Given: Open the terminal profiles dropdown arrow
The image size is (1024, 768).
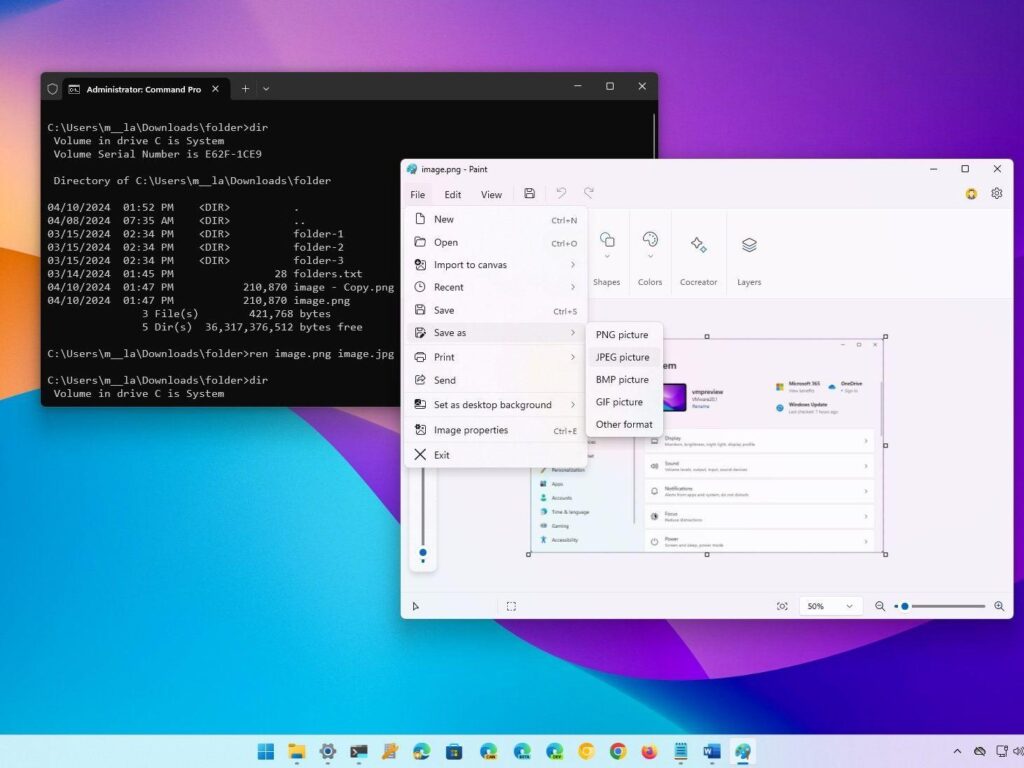Looking at the screenshot, I should point(266,88).
